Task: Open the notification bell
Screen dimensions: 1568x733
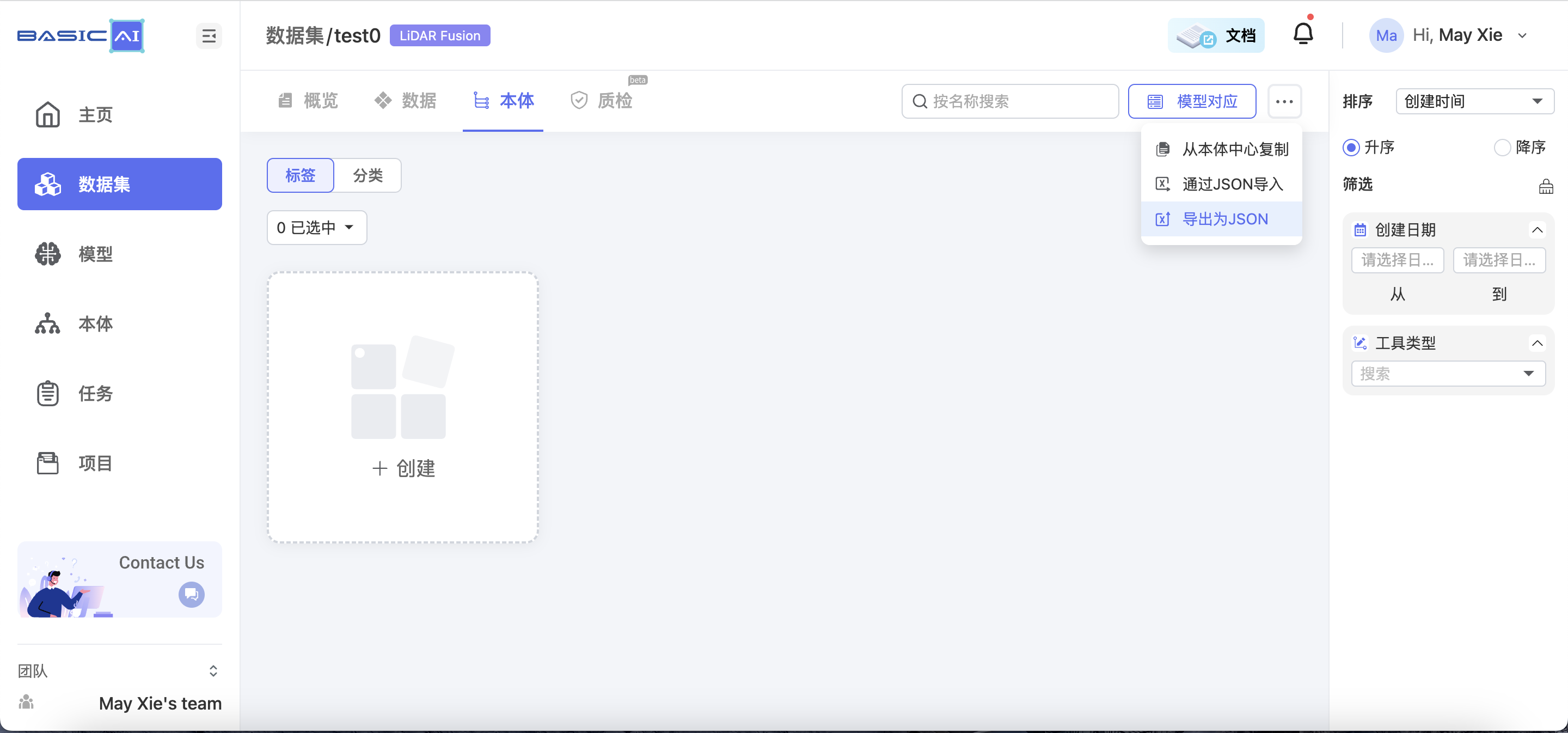Action: 1303,34
